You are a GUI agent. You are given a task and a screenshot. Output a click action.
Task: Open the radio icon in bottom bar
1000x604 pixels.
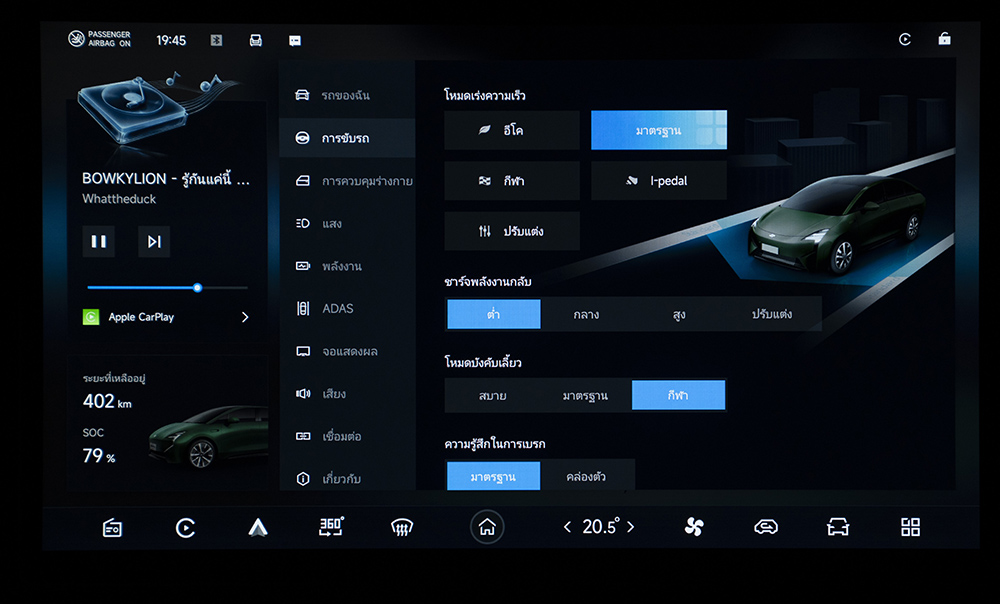pos(112,528)
